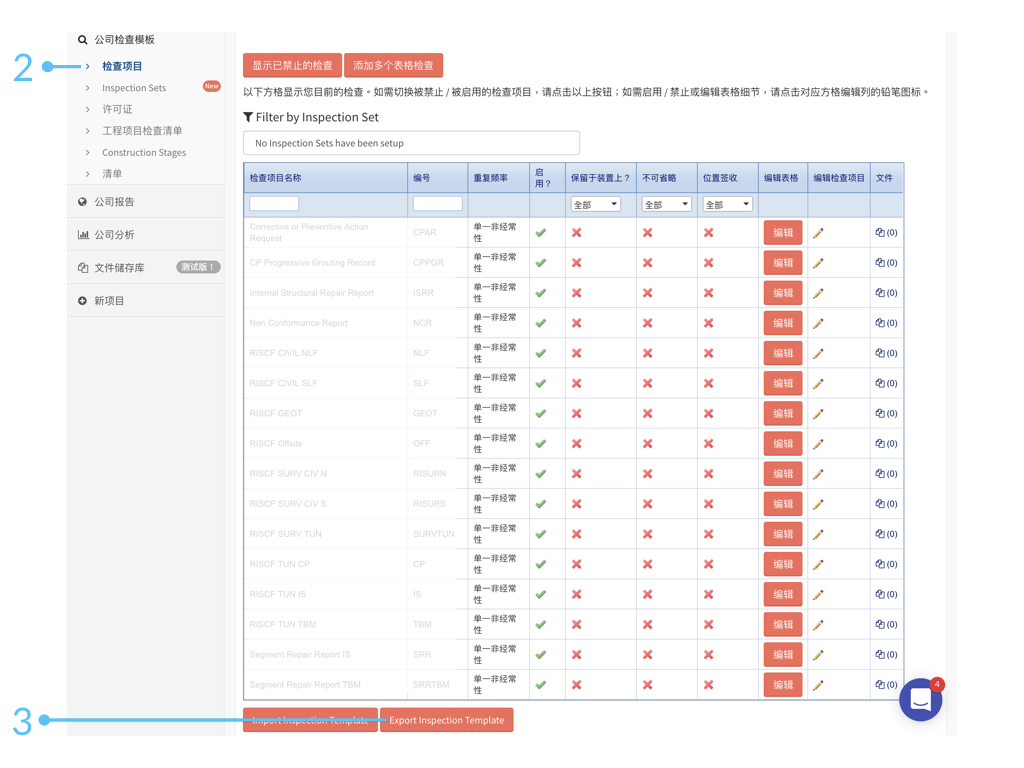Toggle 不可省略 cross in ISRR row
The width and height of the screenshot is (1024, 768).
tap(647, 293)
